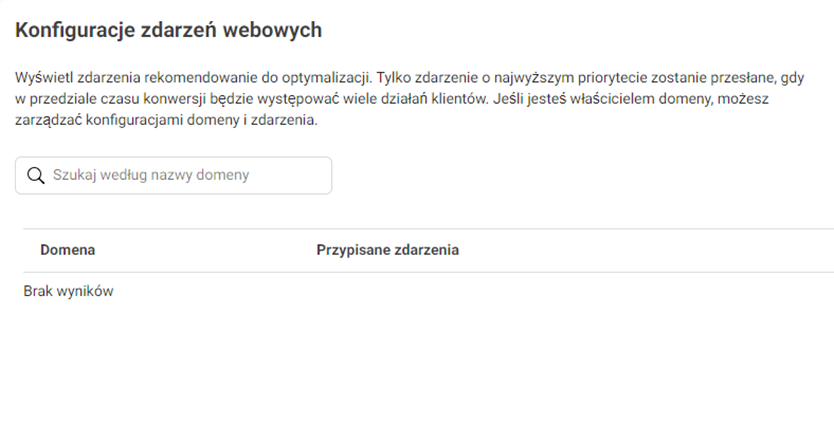This screenshot has width=834, height=425.
Task: Click the word 'optymalizacji' in description
Action: coord(325,79)
